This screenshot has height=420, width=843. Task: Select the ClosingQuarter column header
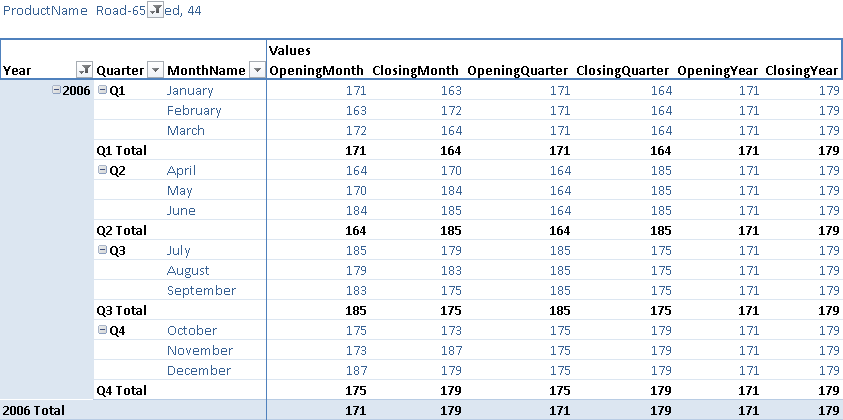[623, 70]
